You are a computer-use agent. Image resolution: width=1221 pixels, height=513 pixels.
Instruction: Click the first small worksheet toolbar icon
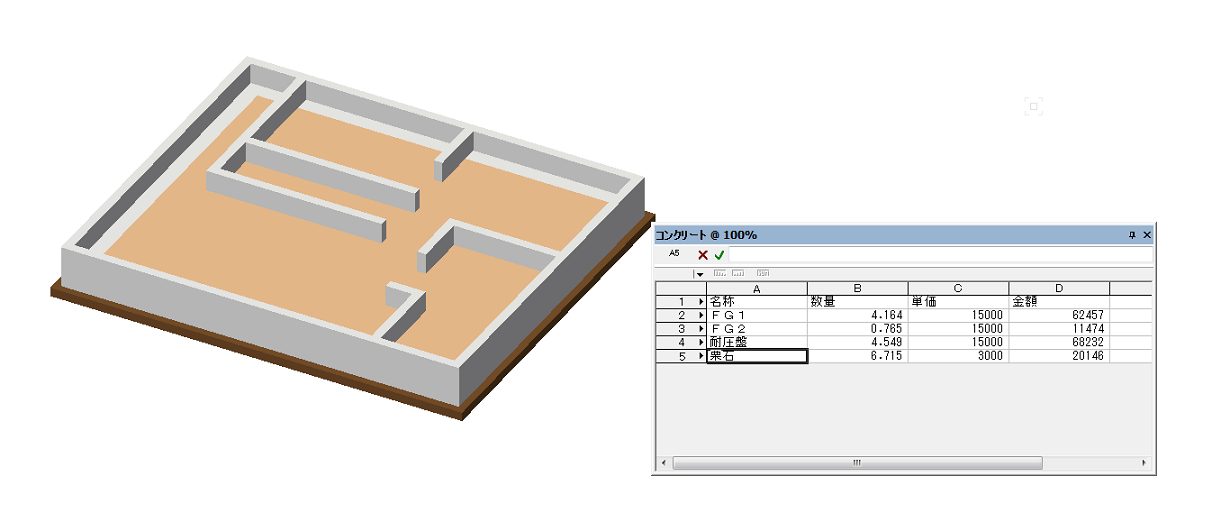click(x=719, y=273)
